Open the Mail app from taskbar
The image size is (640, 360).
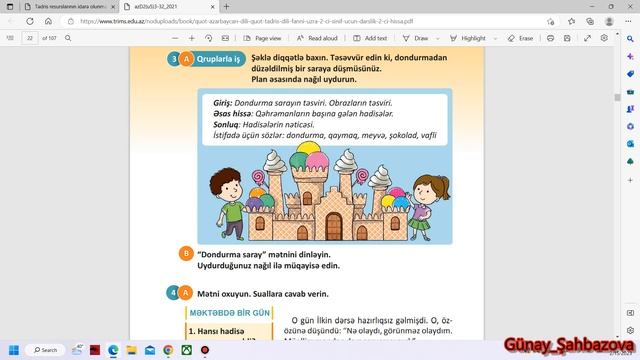[x=150, y=350]
